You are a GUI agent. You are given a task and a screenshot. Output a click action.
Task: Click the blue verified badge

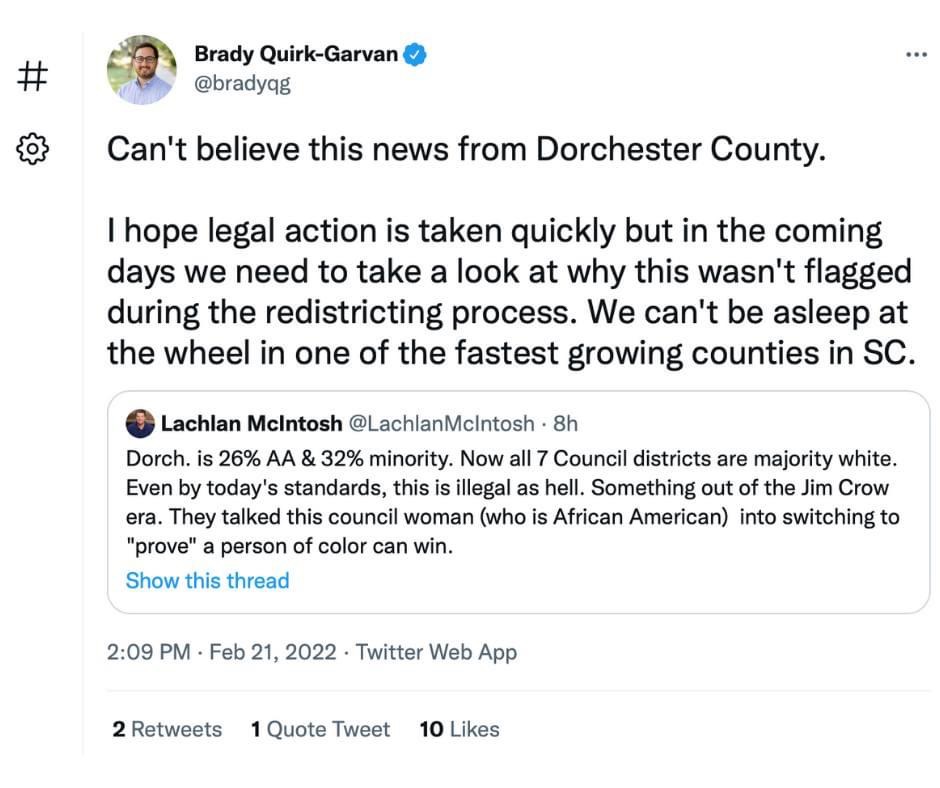pos(416,54)
